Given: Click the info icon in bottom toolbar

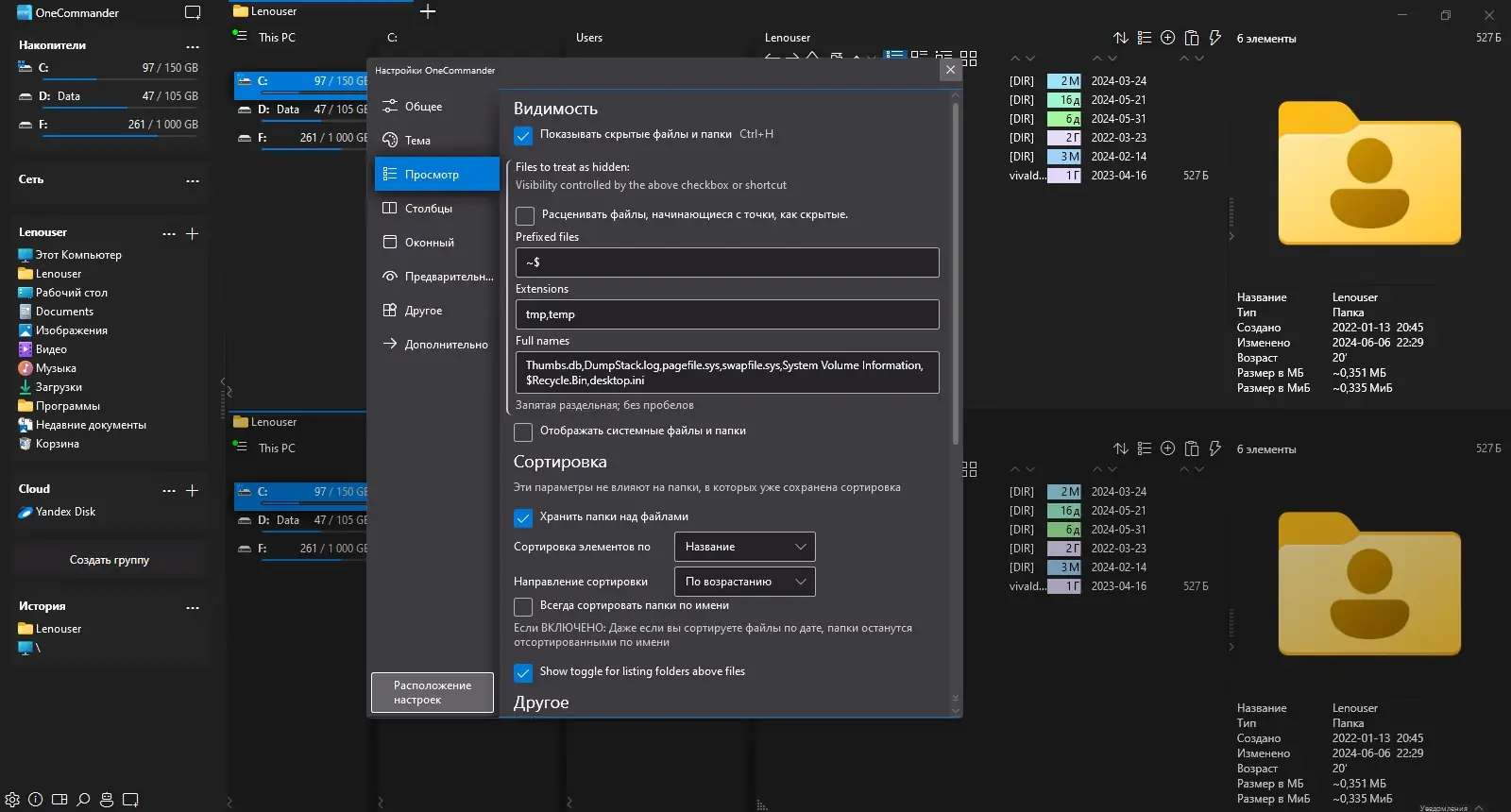Looking at the screenshot, I should click(36, 800).
